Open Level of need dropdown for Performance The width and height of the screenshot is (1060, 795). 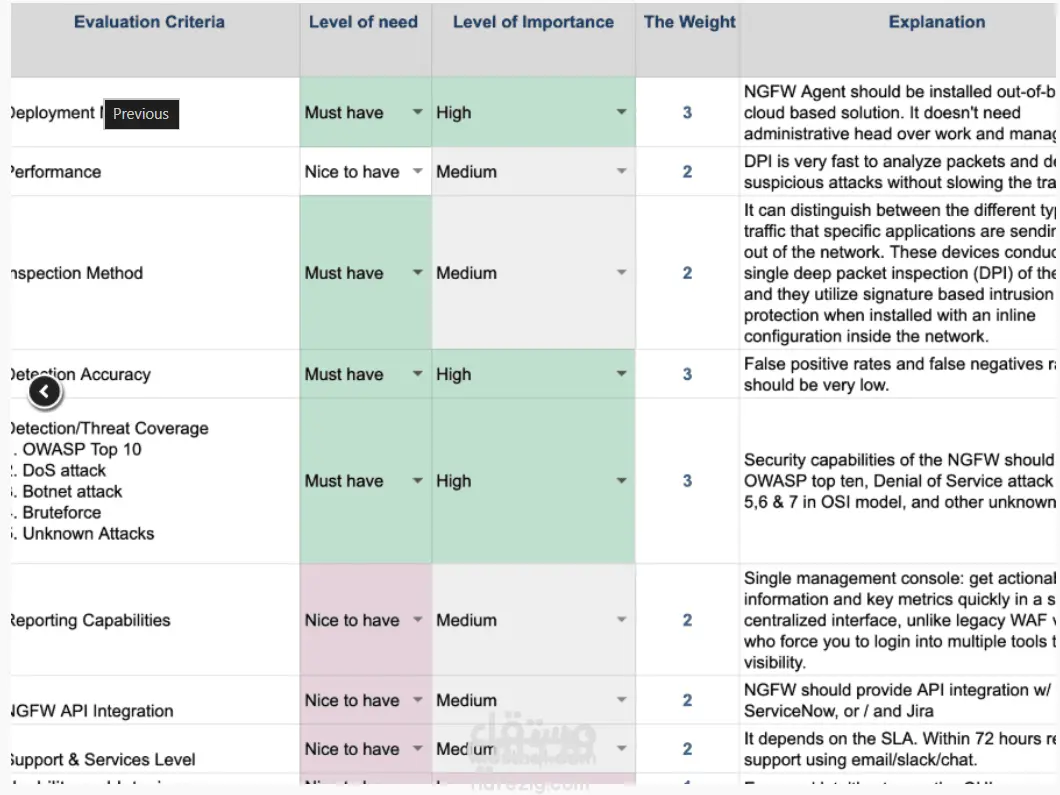tap(418, 172)
